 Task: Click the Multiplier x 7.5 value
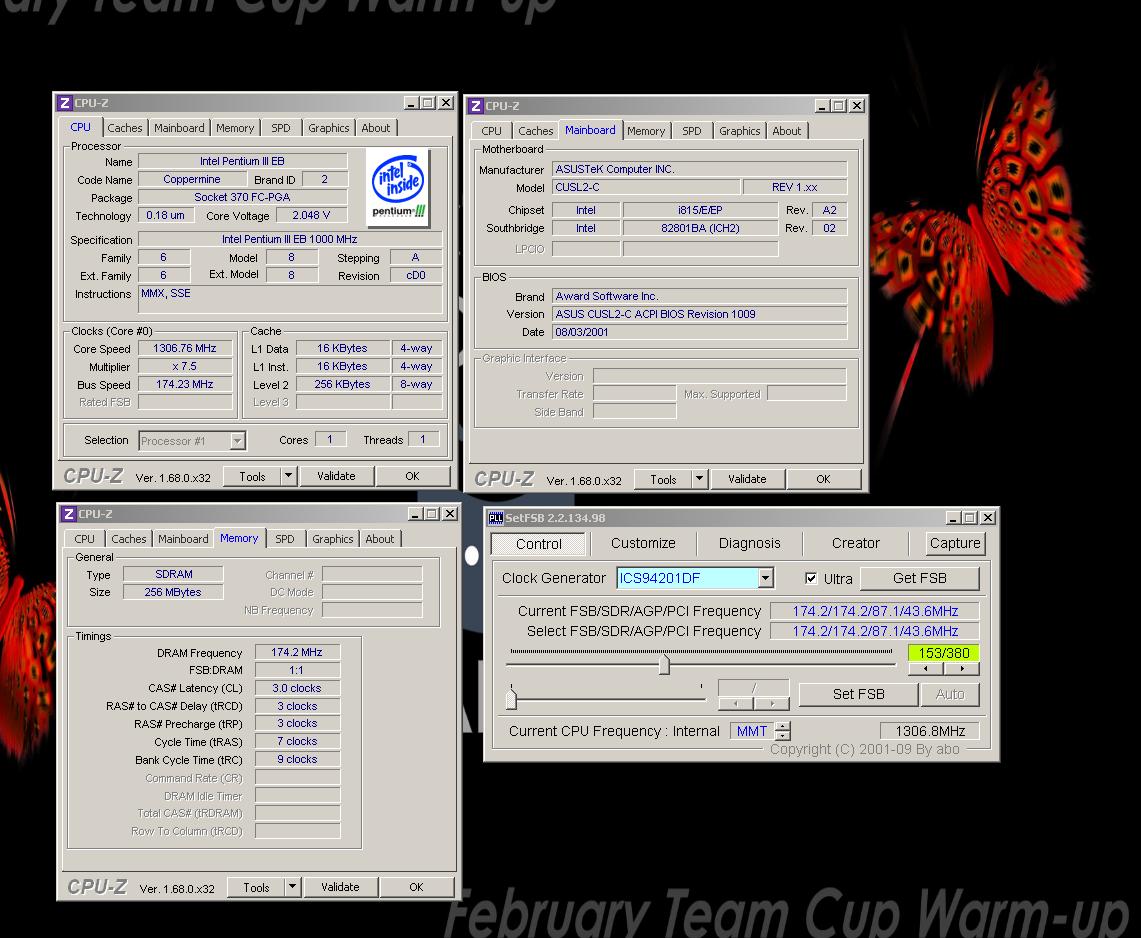[x=185, y=367]
